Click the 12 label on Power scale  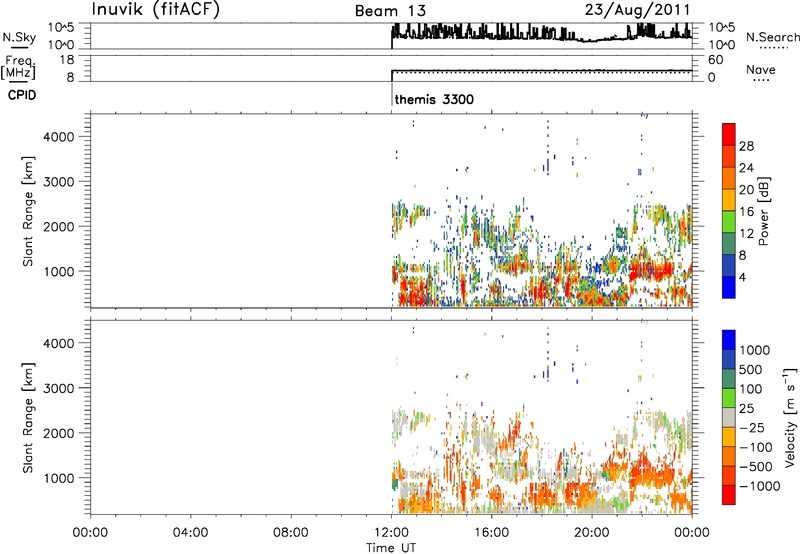[746, 234]
